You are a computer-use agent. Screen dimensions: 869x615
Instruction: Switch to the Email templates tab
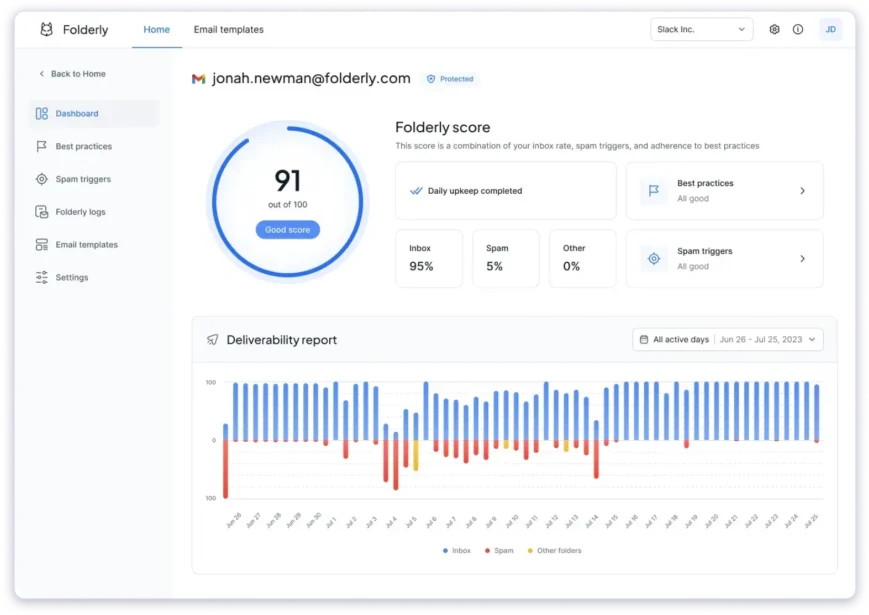tap(229, 30)
